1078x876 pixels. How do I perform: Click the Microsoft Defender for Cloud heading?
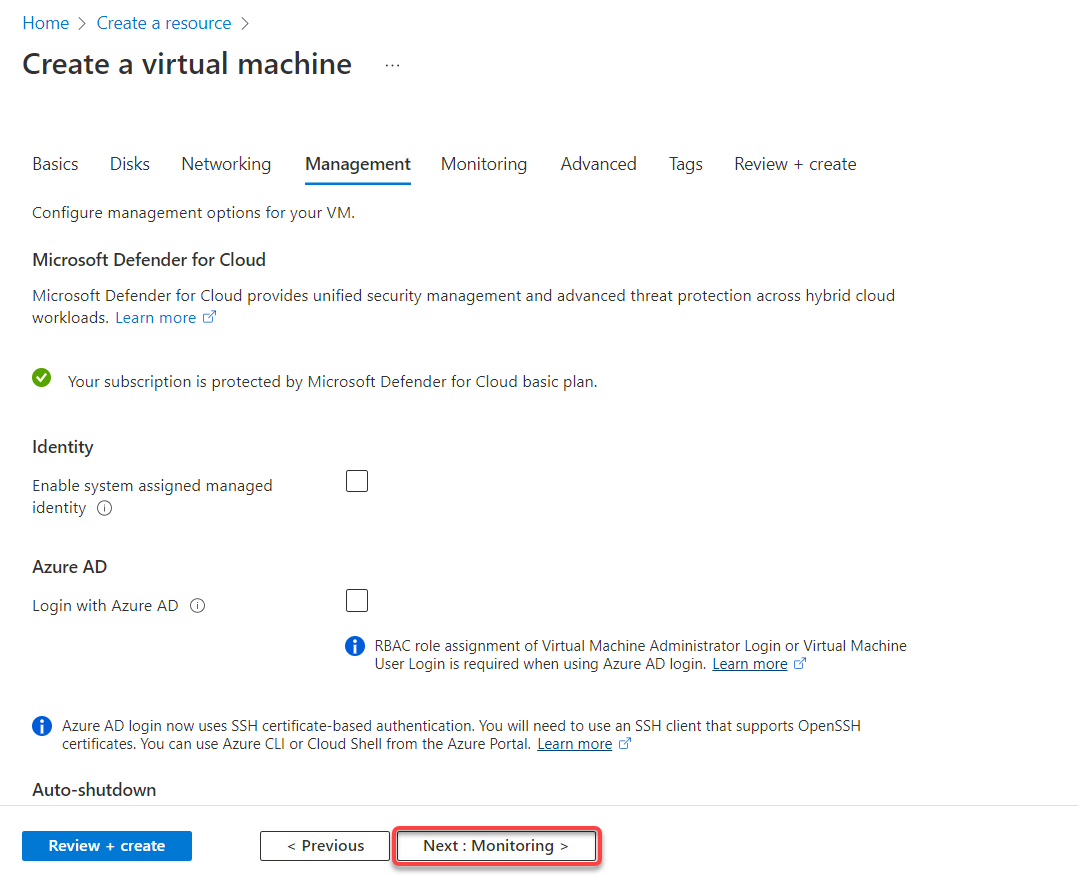149,260
